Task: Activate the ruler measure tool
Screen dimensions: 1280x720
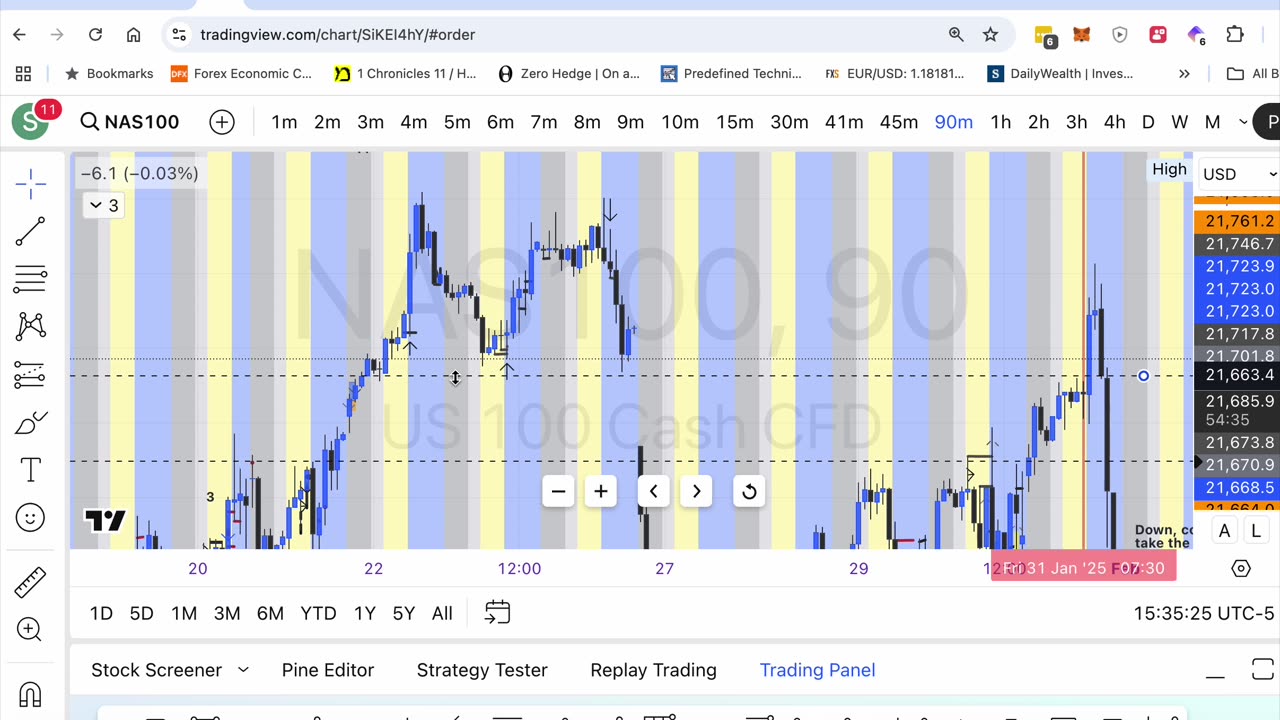Action: click(30, 581)
